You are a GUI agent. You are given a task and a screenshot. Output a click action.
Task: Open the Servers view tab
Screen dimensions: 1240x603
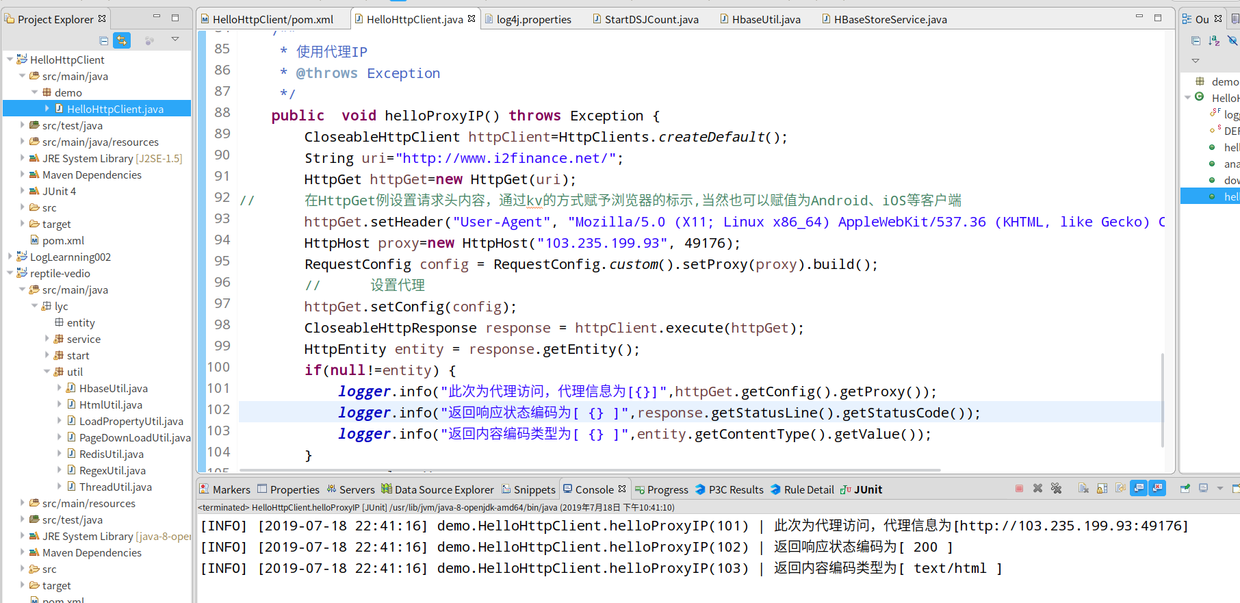click(x=350, y=489)
